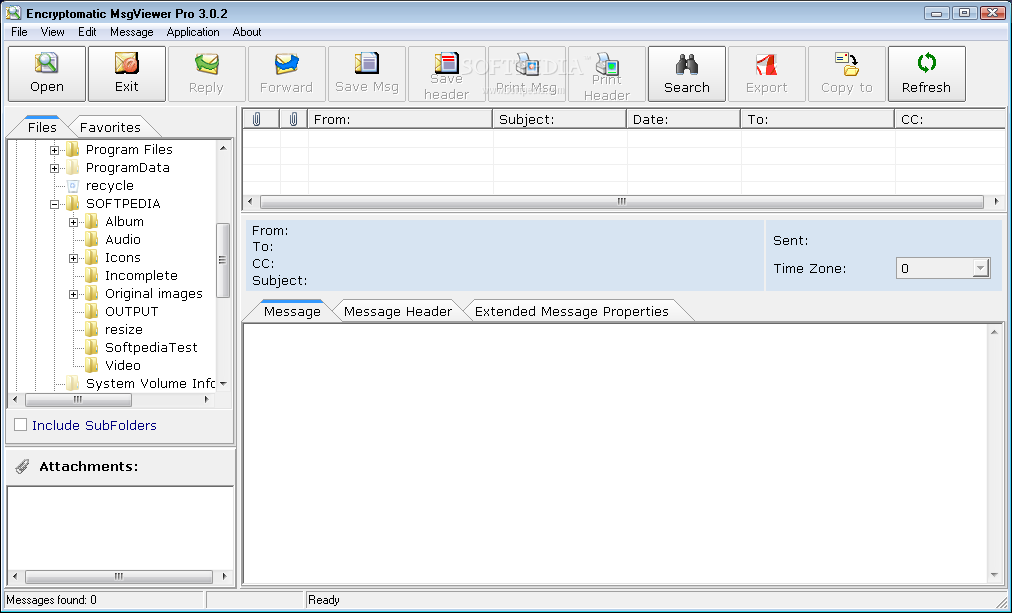
Task: Click inside the message body pane
Action: pyautogui.click(x=616, y=454)
